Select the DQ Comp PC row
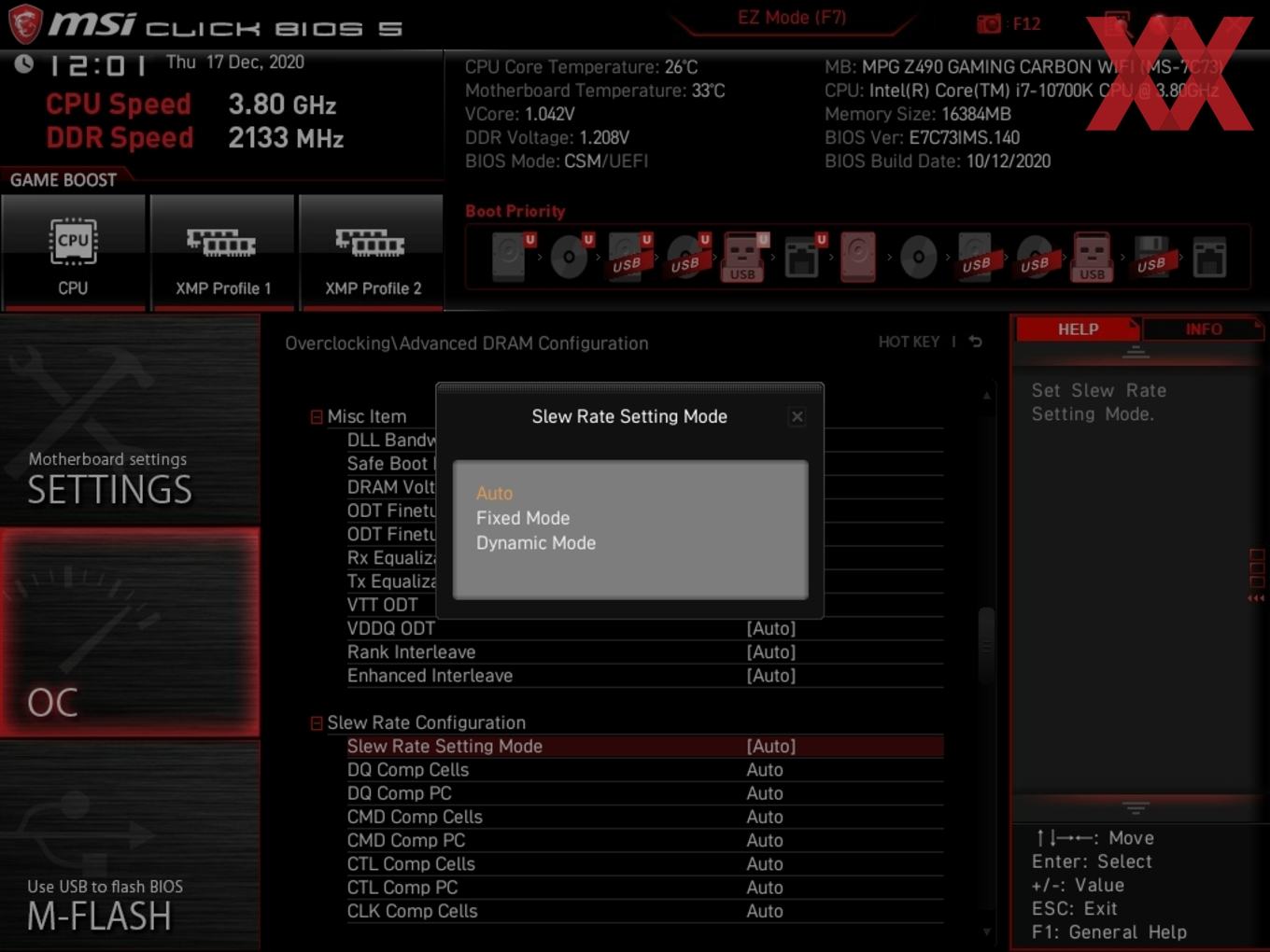Viewport: 1270px width, 952px height. point(644,793)
